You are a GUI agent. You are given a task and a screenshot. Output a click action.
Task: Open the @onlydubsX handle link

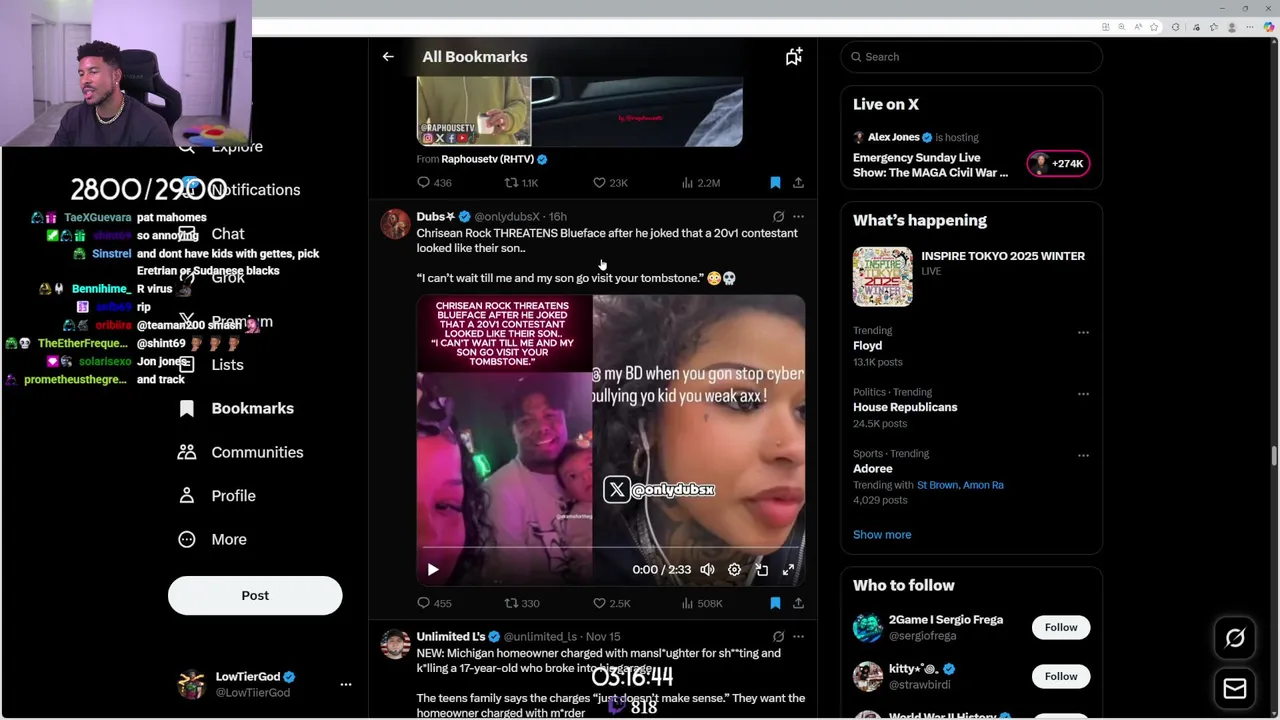click(x=507, y=216)
